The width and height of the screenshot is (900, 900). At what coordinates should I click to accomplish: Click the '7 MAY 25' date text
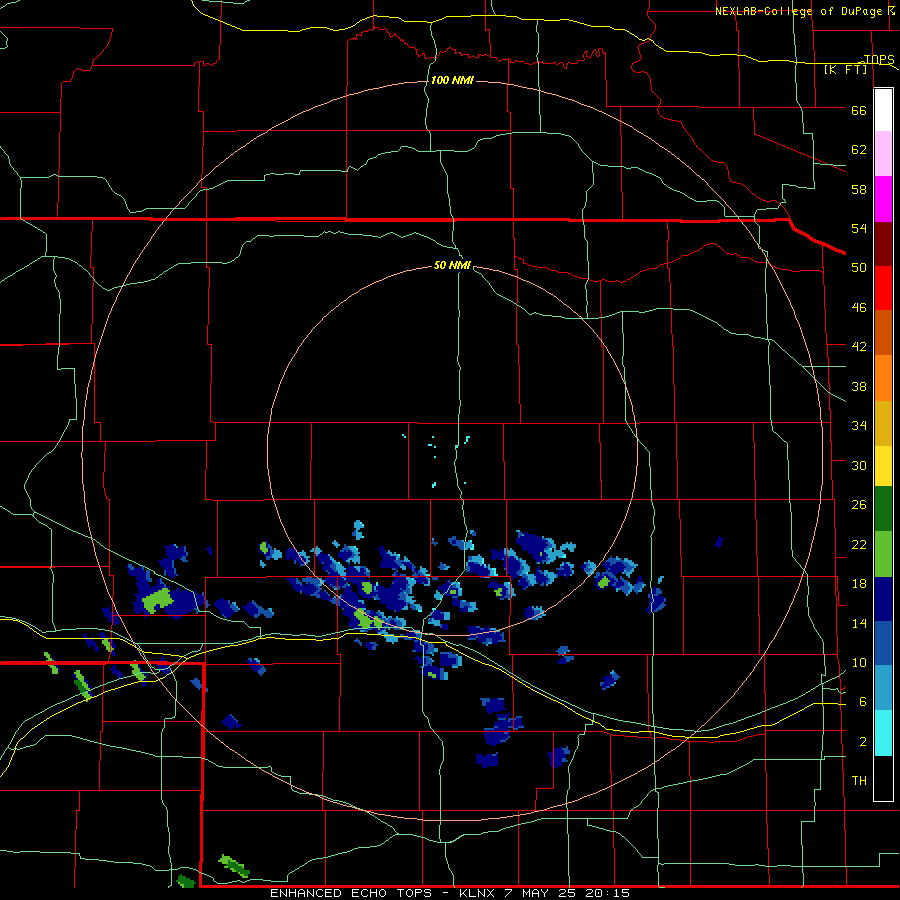[x=542, y=893]
